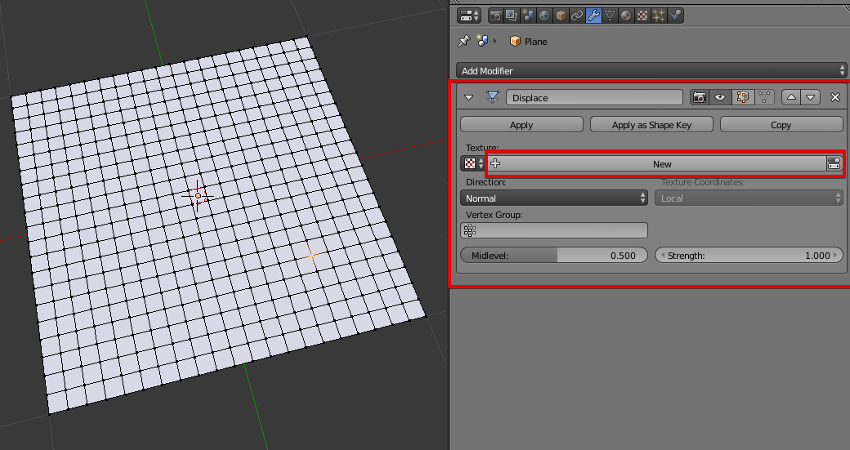The image size is (850, 450).
Task: Show the texture settings icon next to New
Action: point(833,164)
